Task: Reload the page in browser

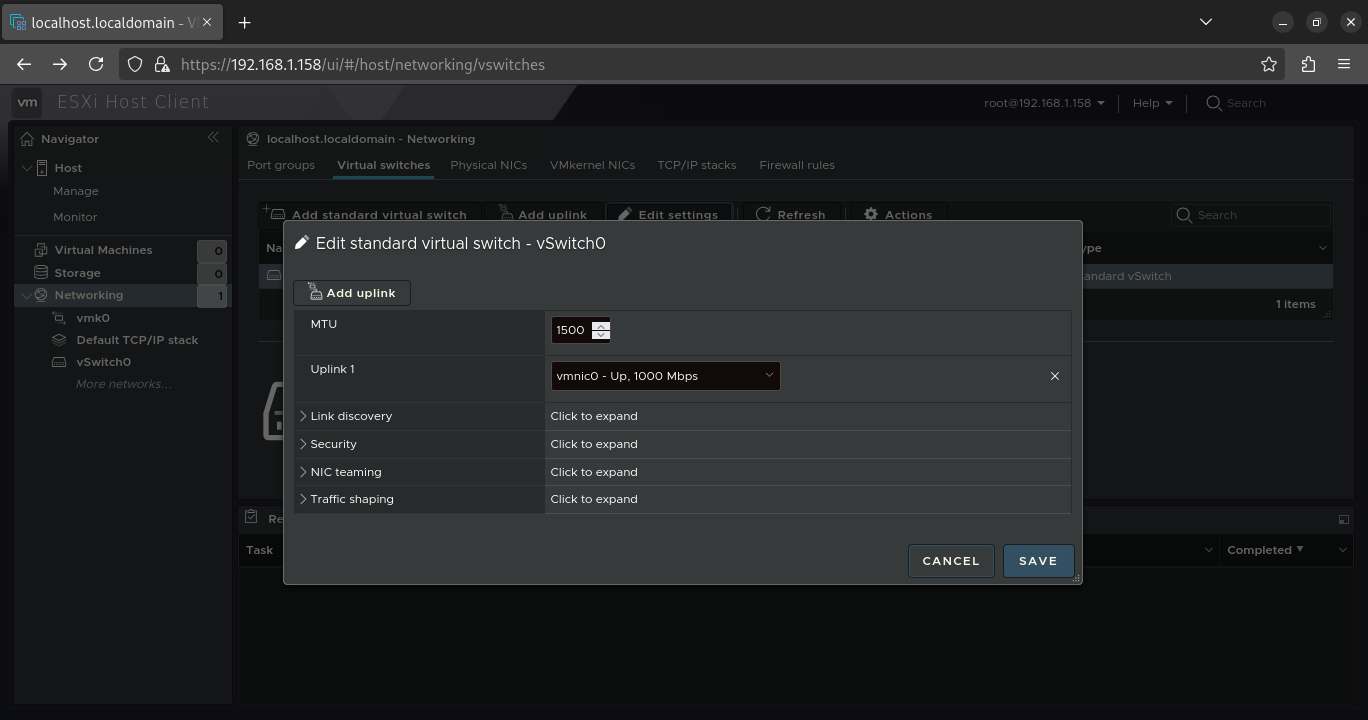Action: 96,64
